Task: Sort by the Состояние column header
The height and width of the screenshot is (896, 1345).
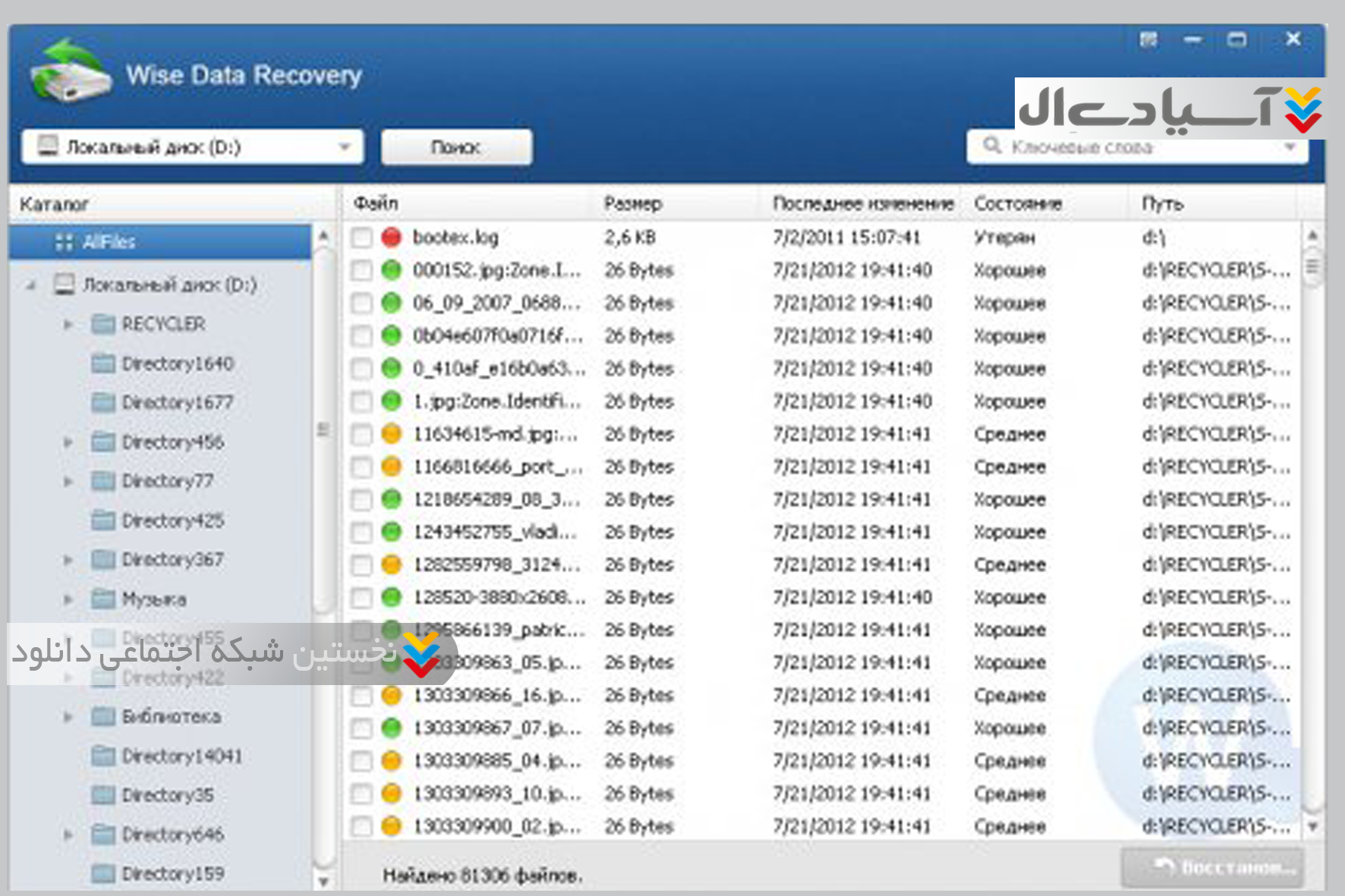Action: tap(1017, 203)
